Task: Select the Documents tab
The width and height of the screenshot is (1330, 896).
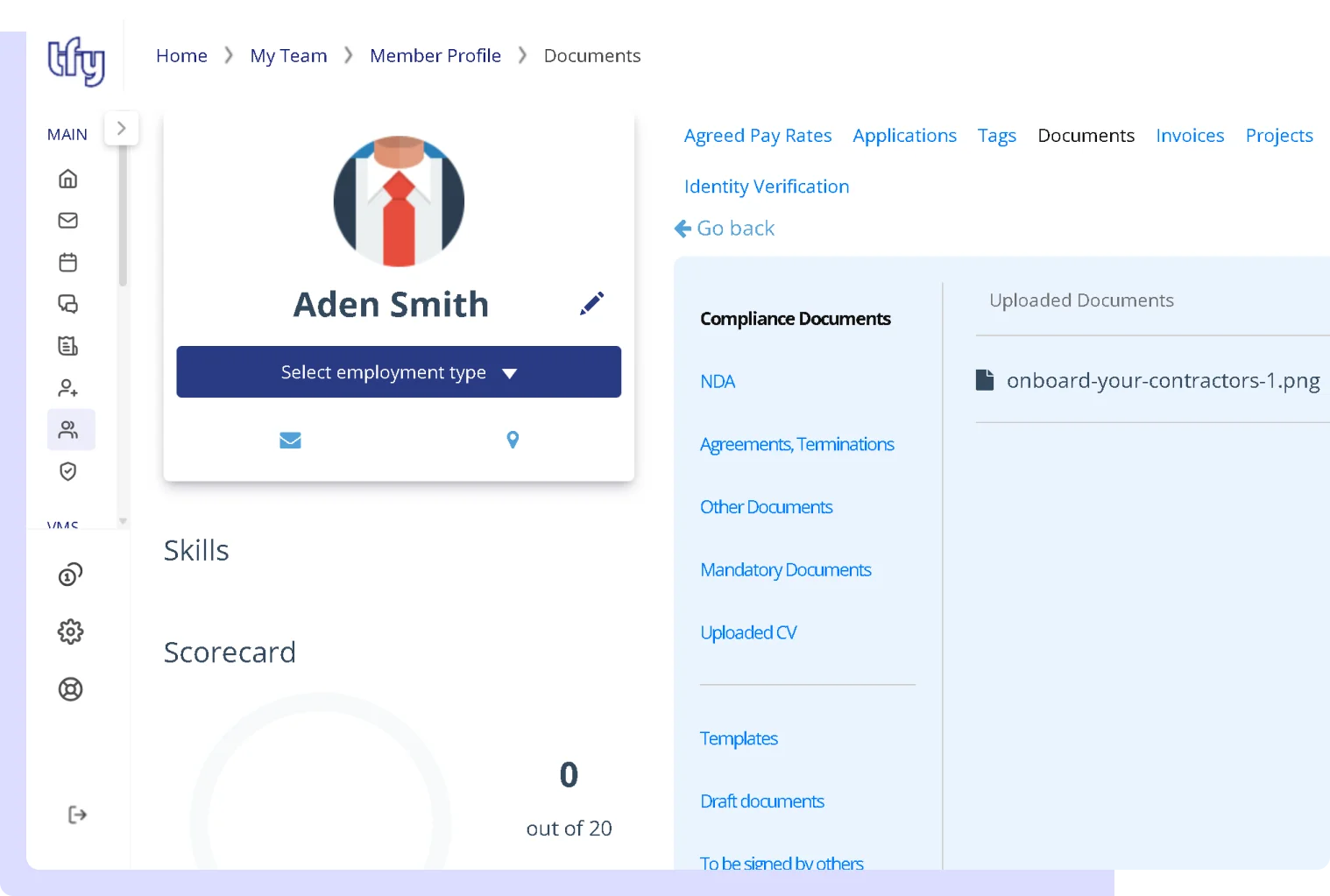Action: (1086, 136)
